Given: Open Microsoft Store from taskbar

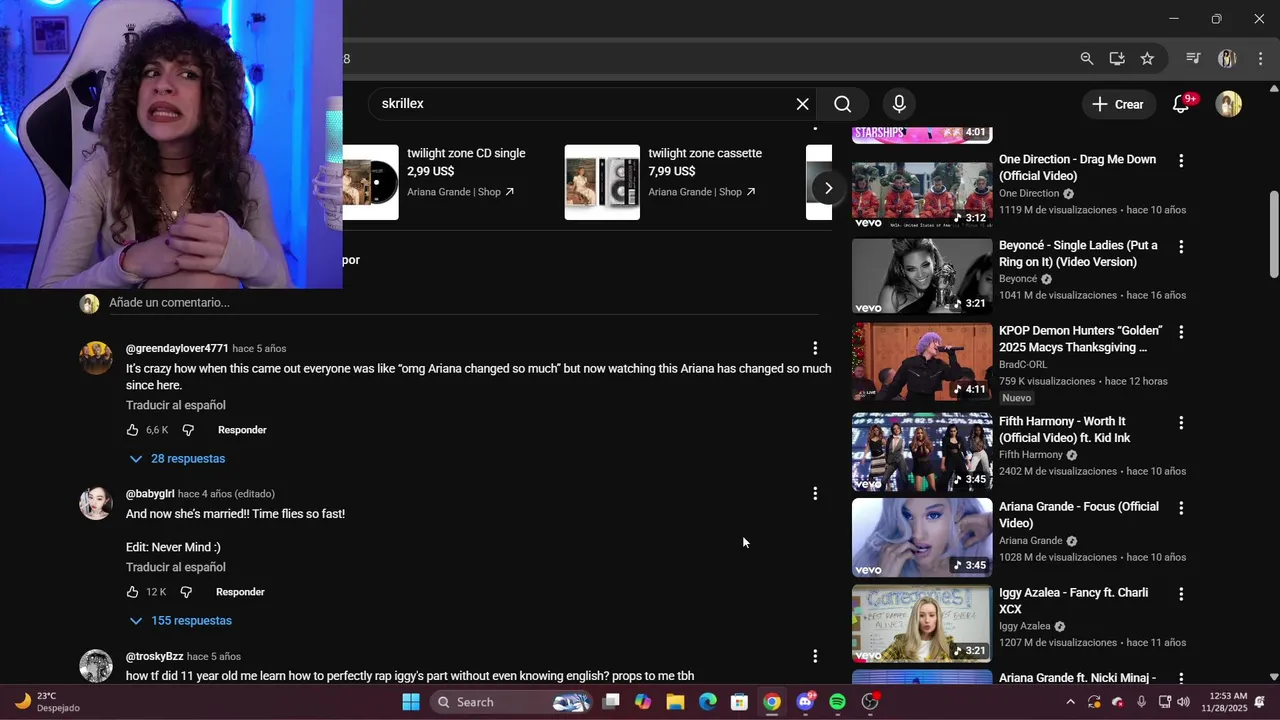Looking at the screenshot, I should 739,702.
